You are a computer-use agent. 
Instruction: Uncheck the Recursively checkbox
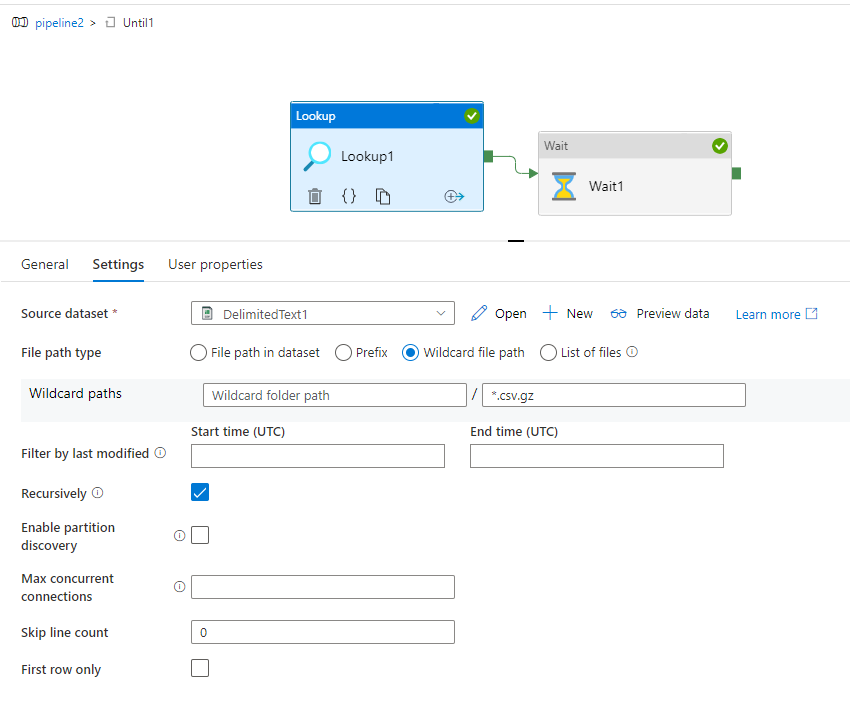tap(199, 492)
